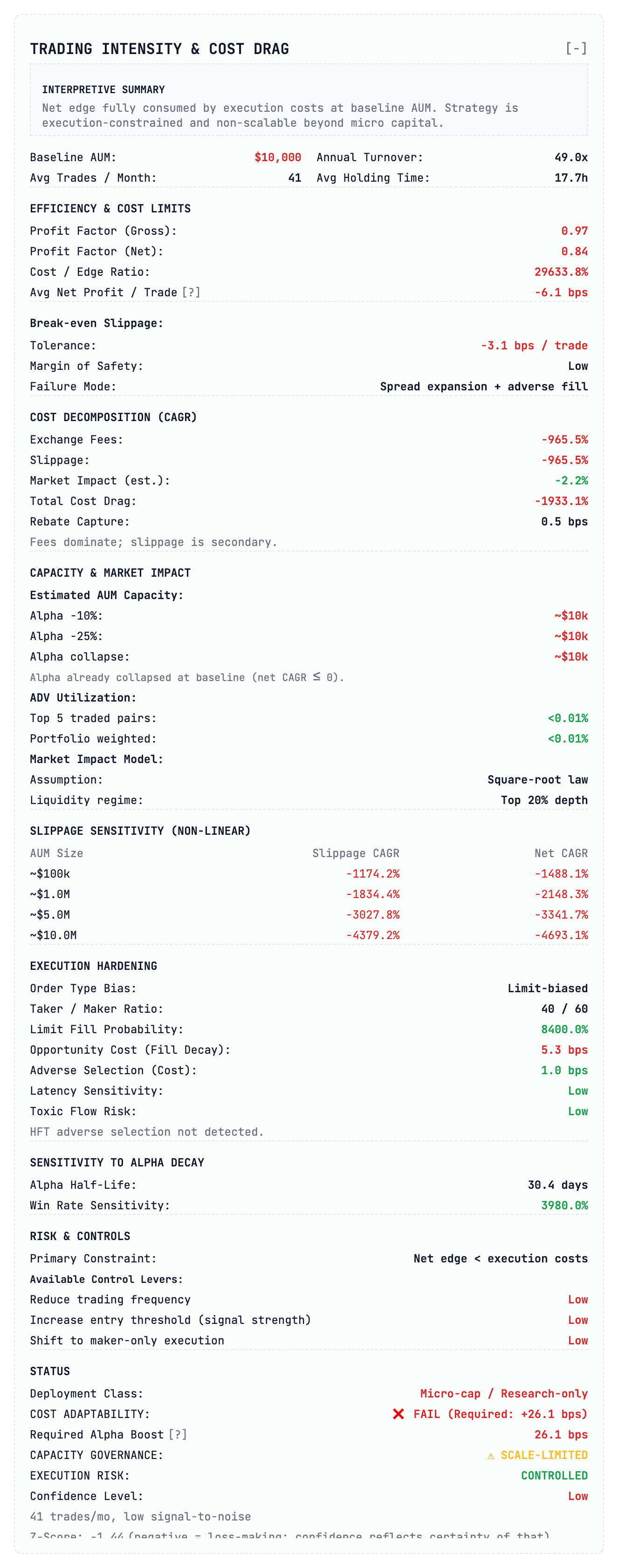This screenshot has height=1568, width=618.
Task: Click the Rebate Capture 0.5 bps value
Action: point(564,521)
